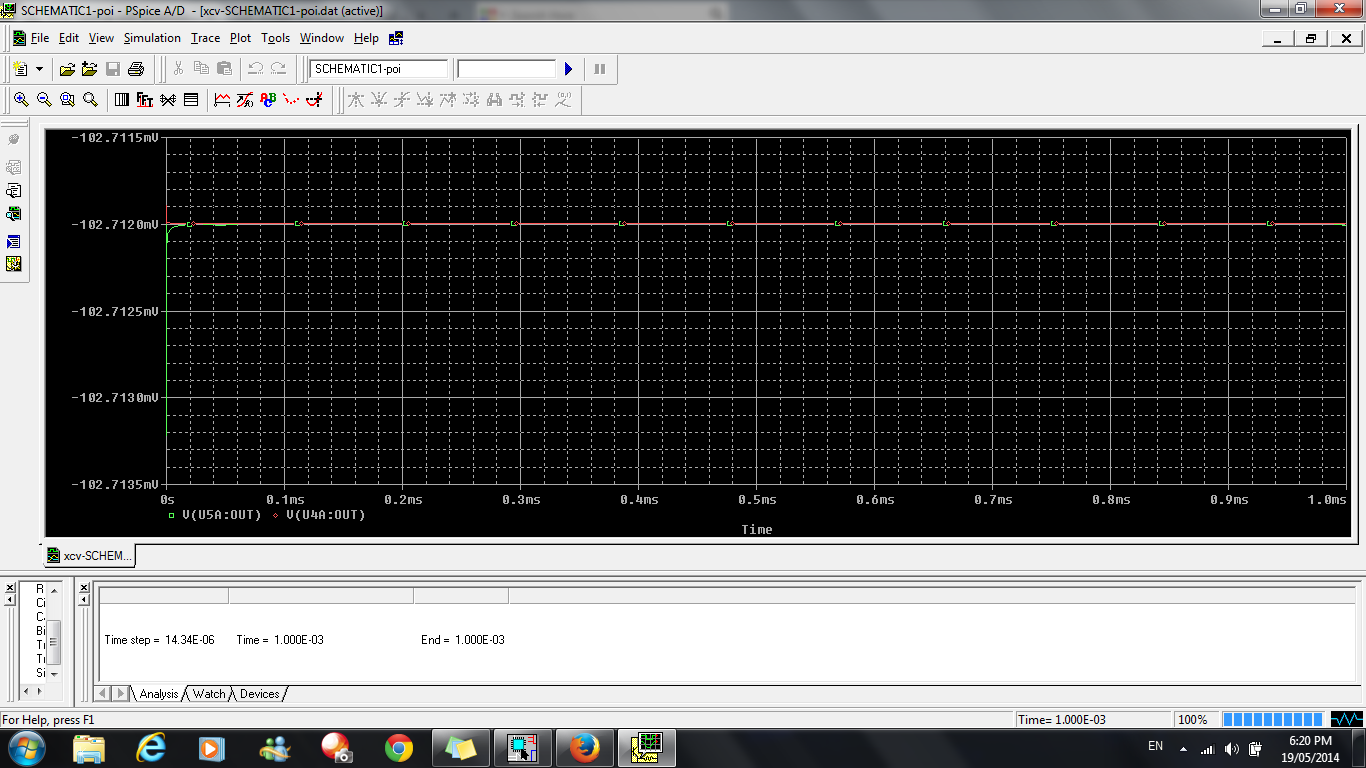The image size is (1366, 768).
Task: Click the Copy icon
Action: pos(201,69)
